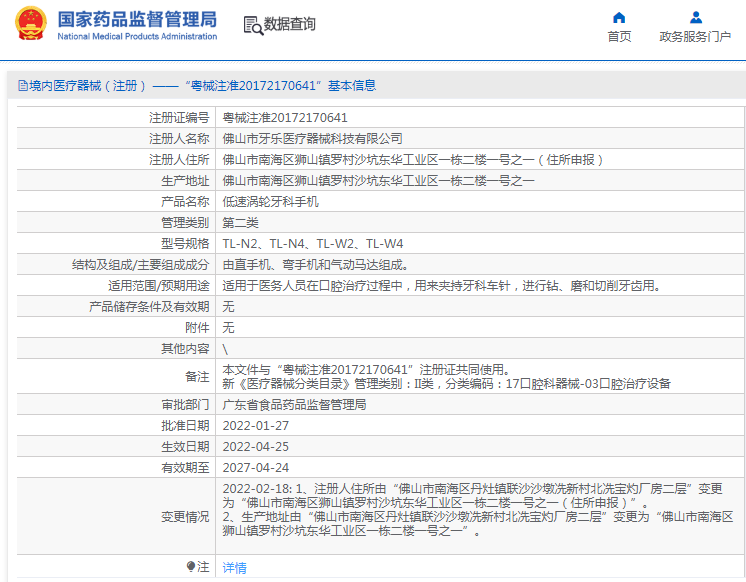Click the 注册证编号 label
This screenshot has height=582, width=746.
point(179,118)
